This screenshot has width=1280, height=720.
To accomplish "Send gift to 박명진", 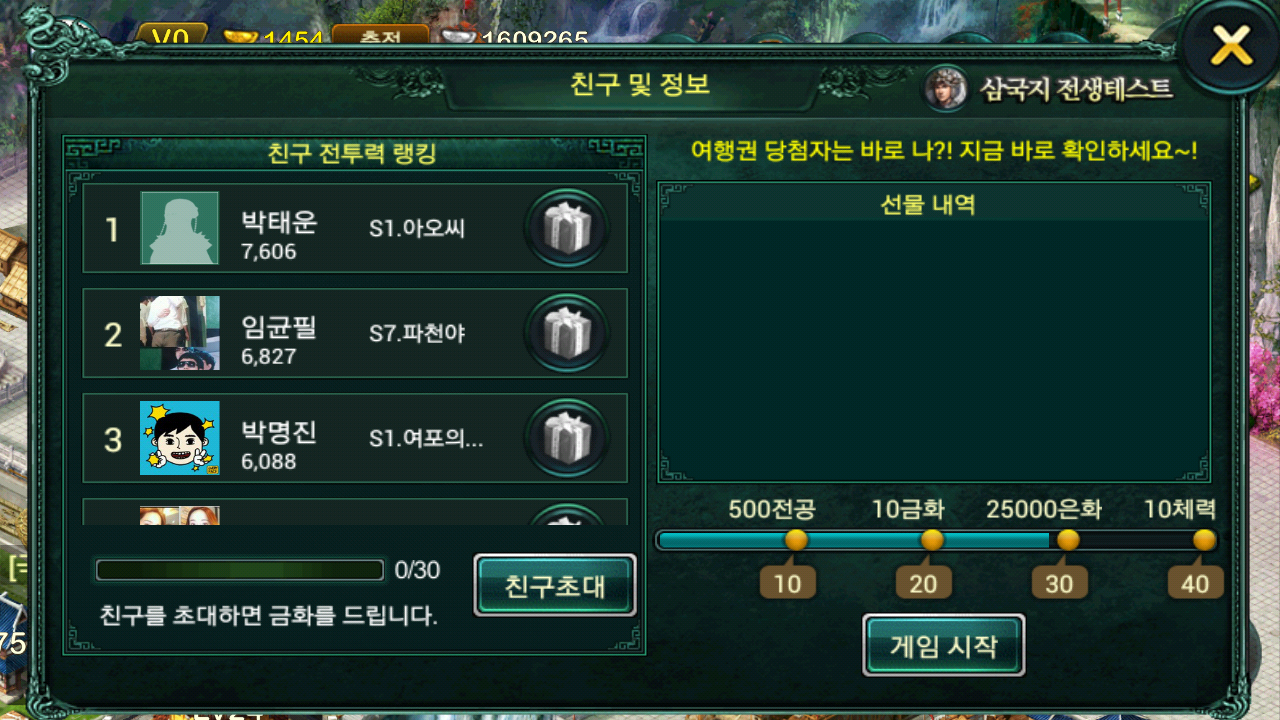I will pyautogui.click(x=567, y=439).
